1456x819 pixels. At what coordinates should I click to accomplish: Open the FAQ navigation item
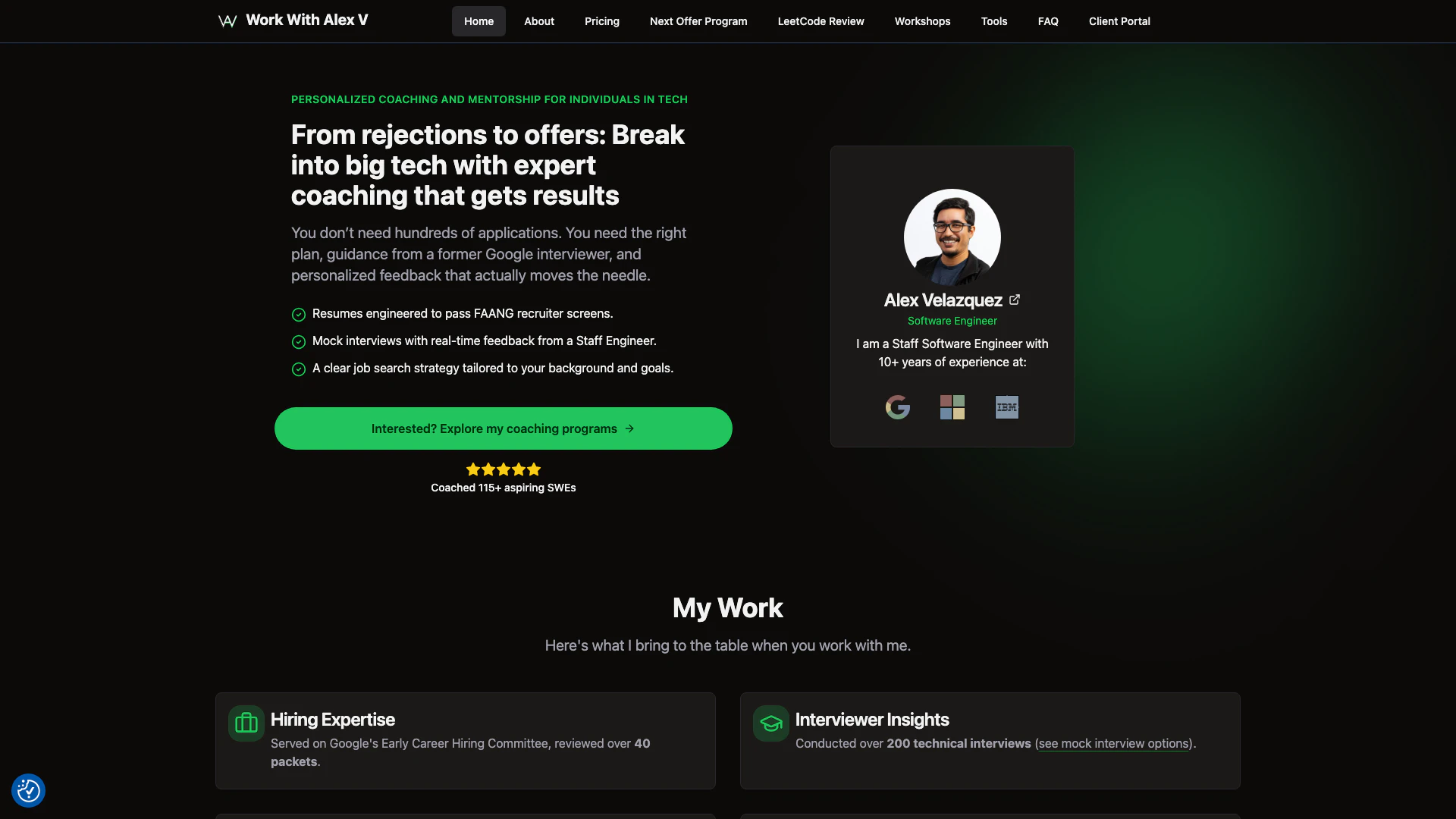click(1048, 21)
